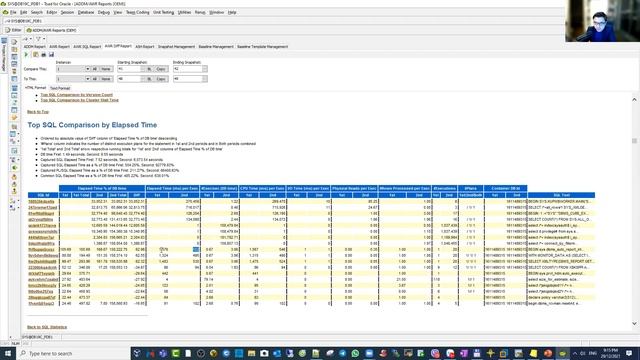
Task: Click the report scrollbar down arrow
Action: point(634,324)
